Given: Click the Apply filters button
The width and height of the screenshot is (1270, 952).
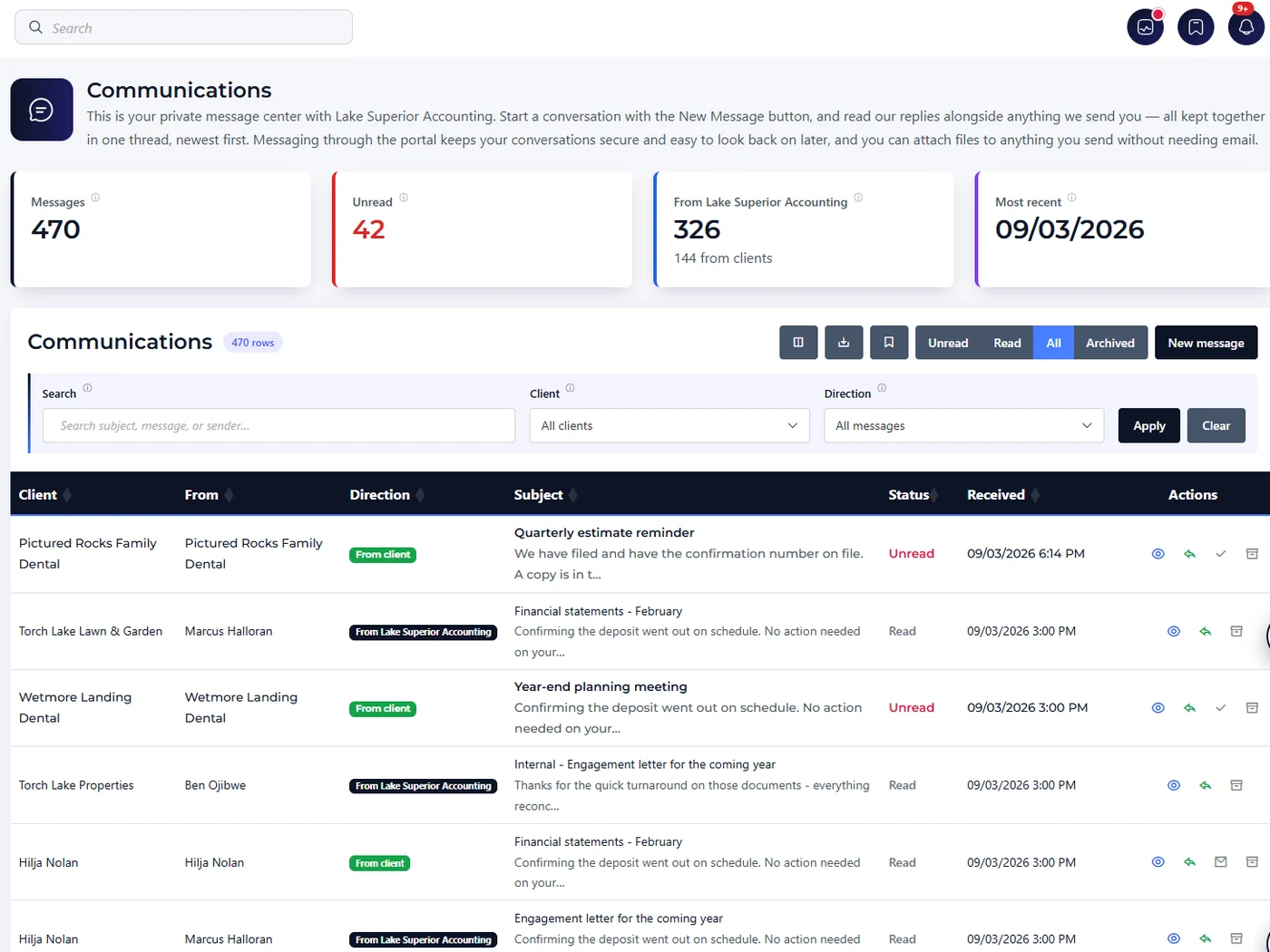Looking at the screenshot, I should [x=1149, y=425].
